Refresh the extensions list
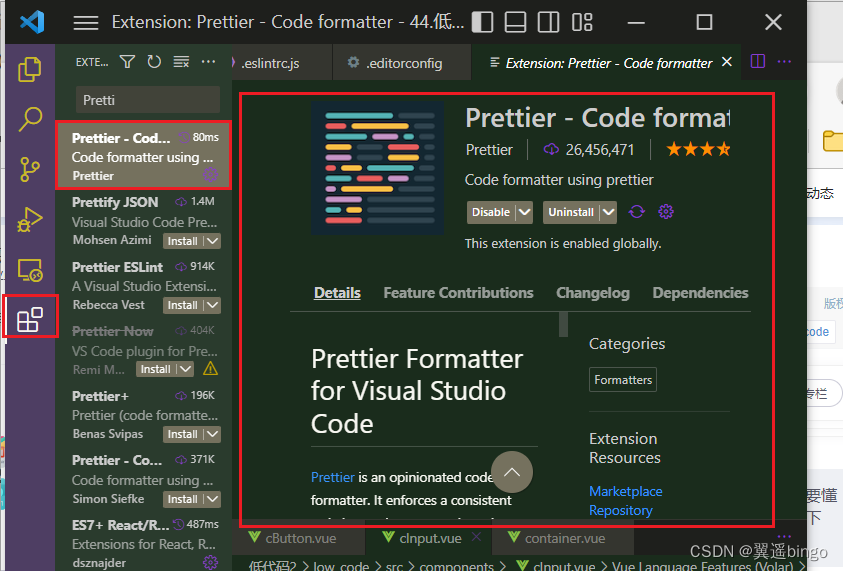The height and width of the screenshot is (571, 843). 154,62
